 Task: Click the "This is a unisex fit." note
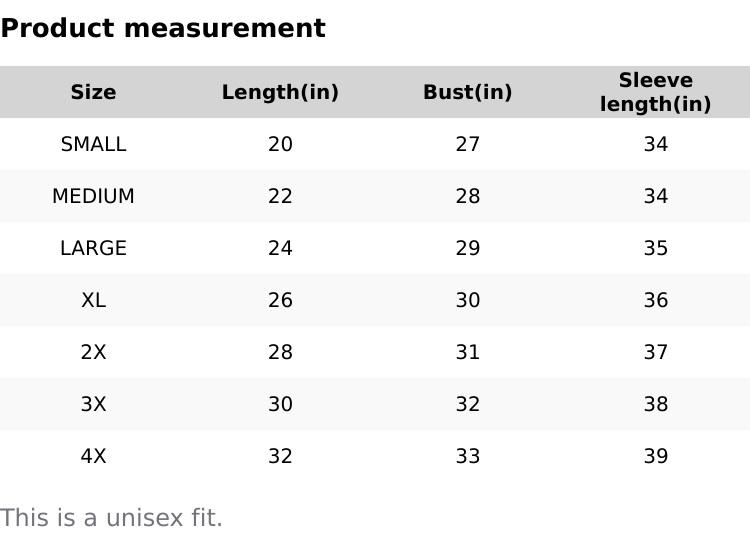click(x=111, y=518)
